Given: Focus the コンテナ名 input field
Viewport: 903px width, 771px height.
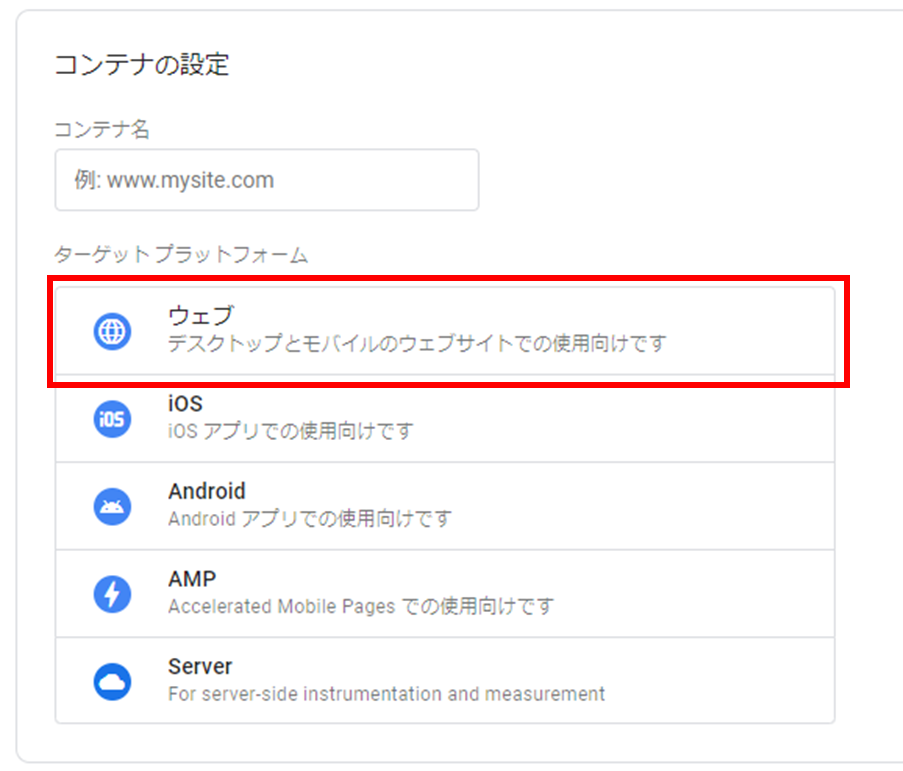Looking at the screenshot, I should click(x=267, y=180).
